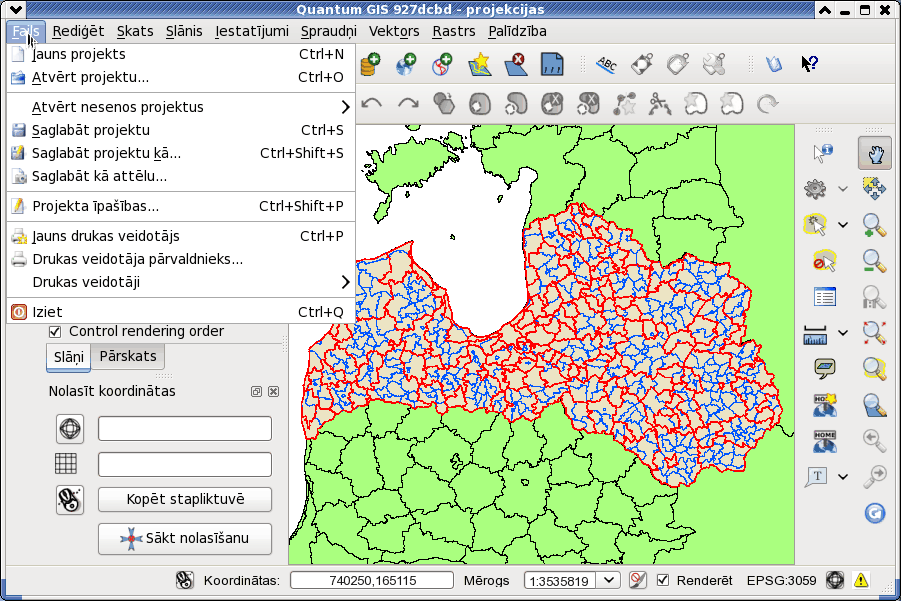Screen dimensions: 901x601
Task: Open dropdown arrow next to text annotation tool
Action: (843, 476)
